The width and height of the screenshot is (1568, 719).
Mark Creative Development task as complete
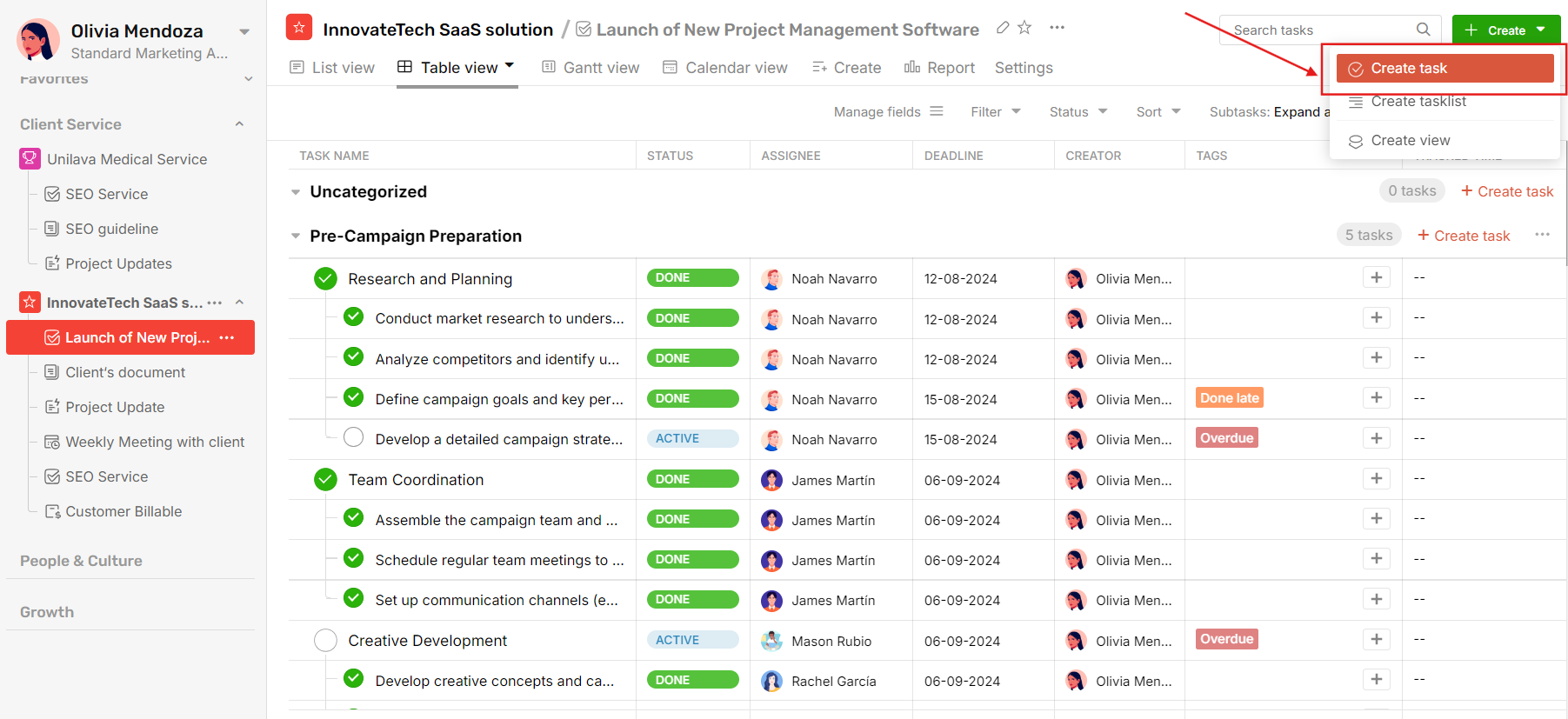[325, 641]
